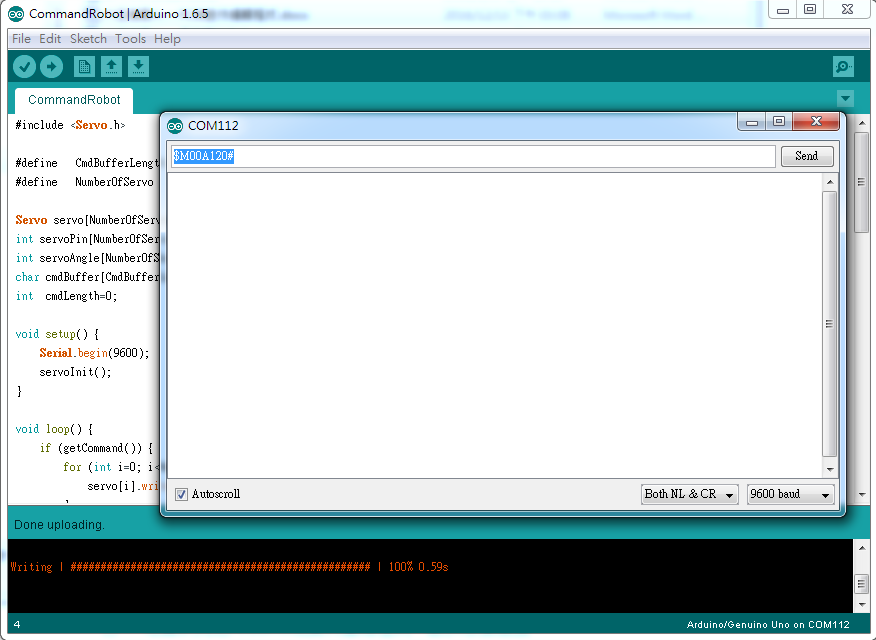Click serial output scrollbar down arrow
The image size is (876, 640).
[830, 470]
